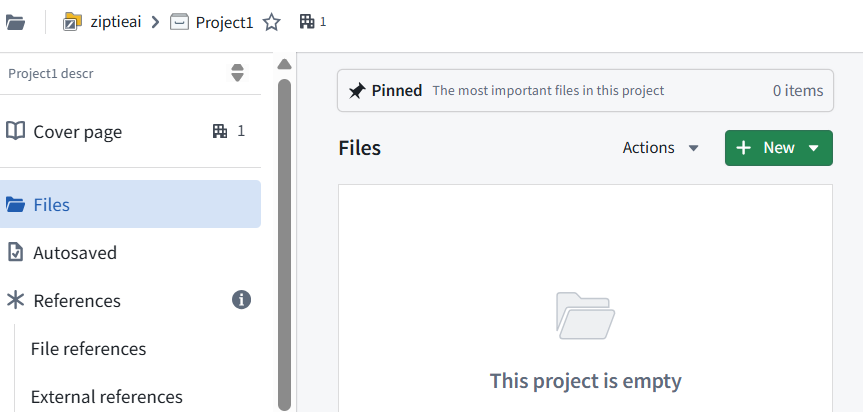Open the Actions dropdown
This screenshot has height=412, width=863.
click(660, 147)
